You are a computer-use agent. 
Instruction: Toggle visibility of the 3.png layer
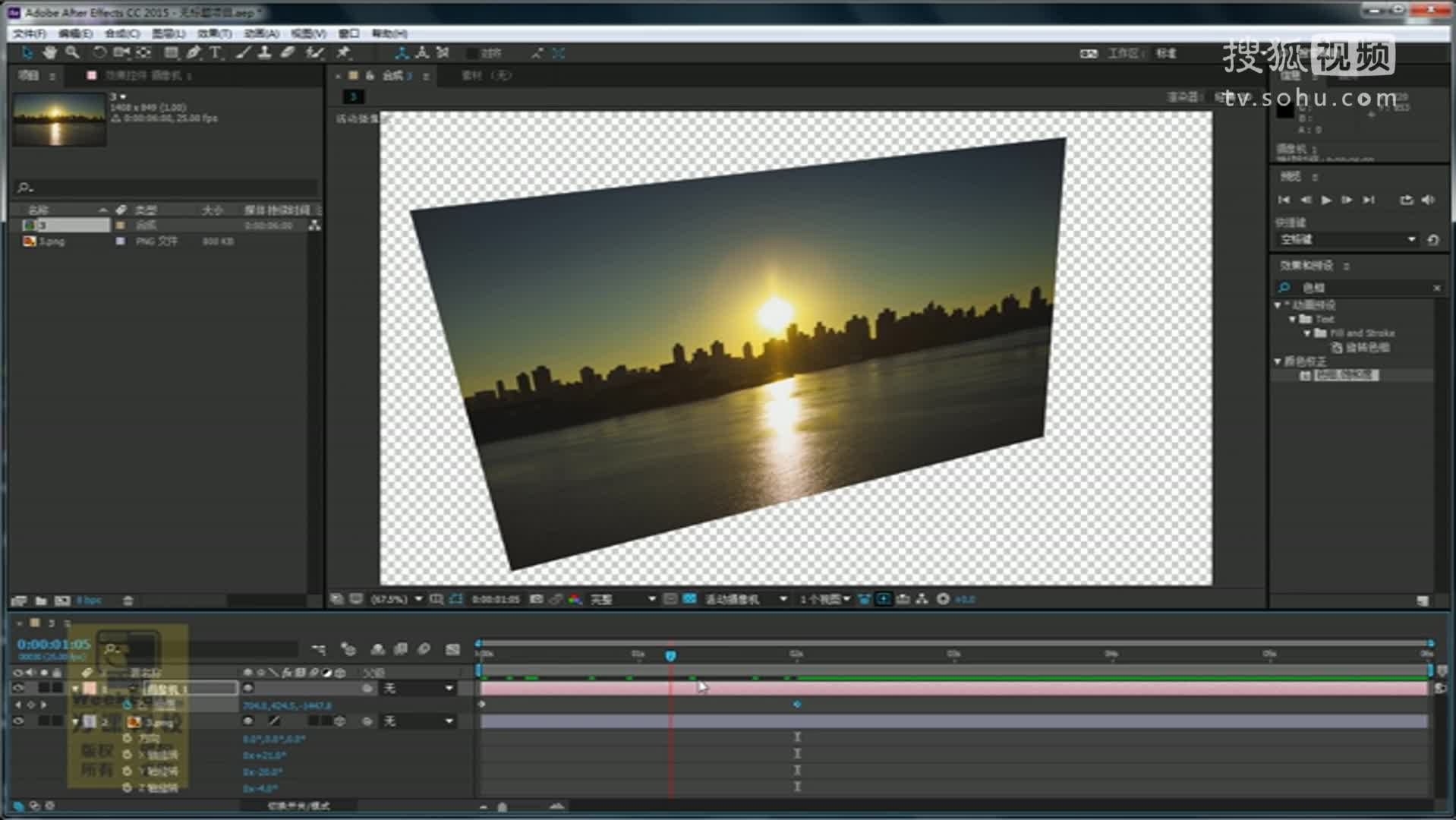18,721
